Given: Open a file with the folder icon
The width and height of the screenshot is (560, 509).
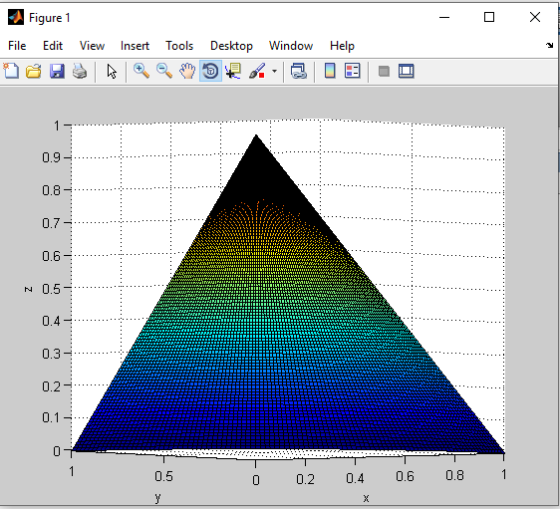Looking at the screenshot, I should (x=34, y=71).
